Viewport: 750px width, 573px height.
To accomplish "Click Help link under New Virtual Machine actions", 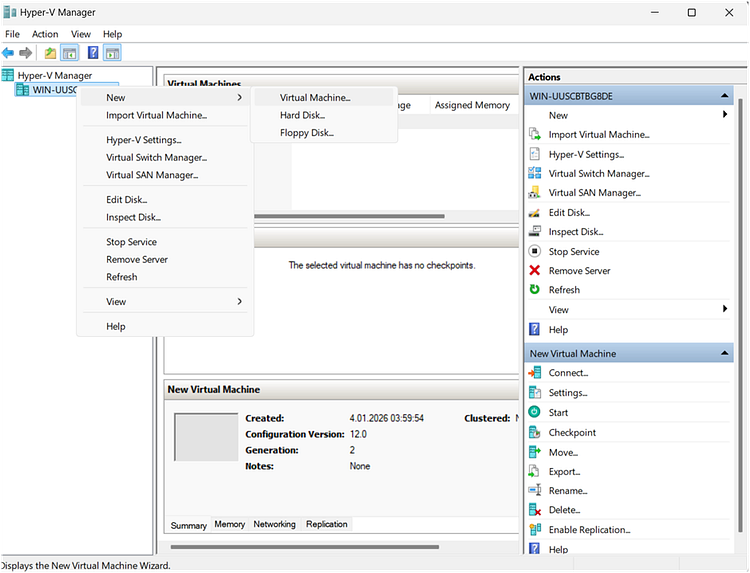I will pyautogui.click(x=558, y=549).
